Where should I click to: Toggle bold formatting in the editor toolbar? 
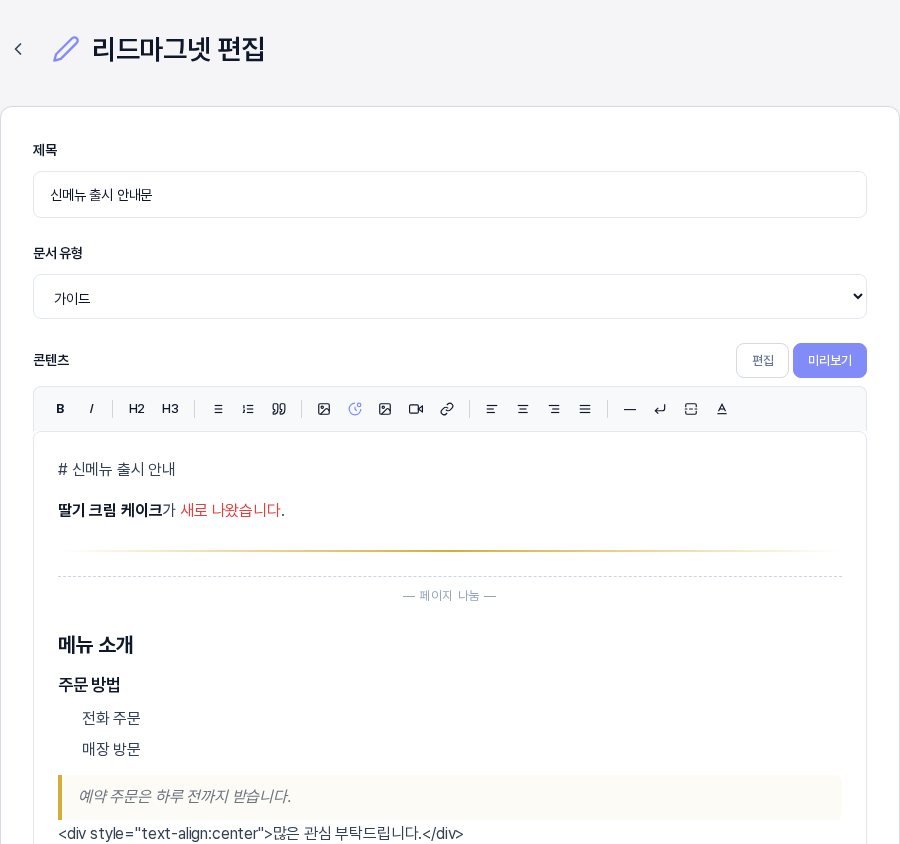tap(60, 409)
